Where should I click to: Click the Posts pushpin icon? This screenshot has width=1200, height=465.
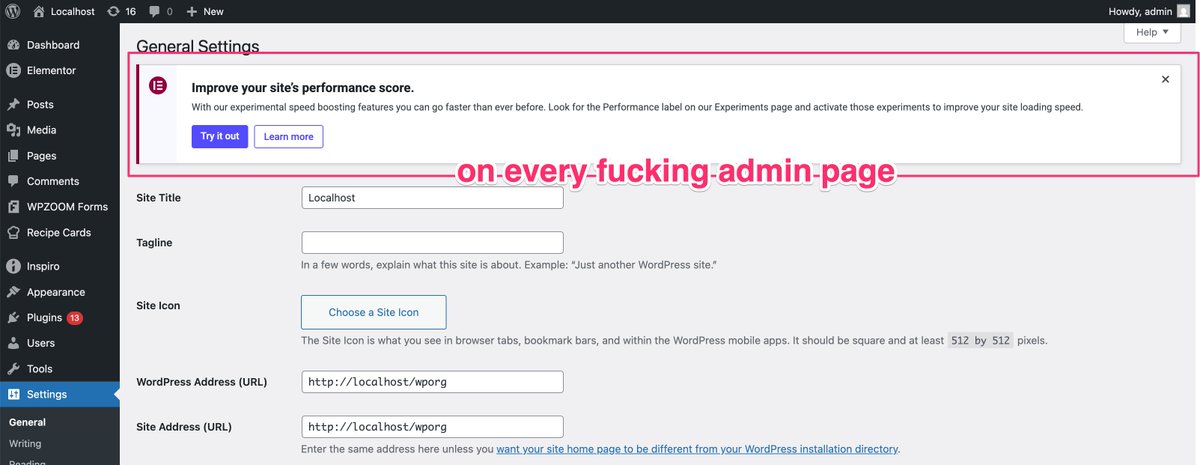(x=13, y=104)
